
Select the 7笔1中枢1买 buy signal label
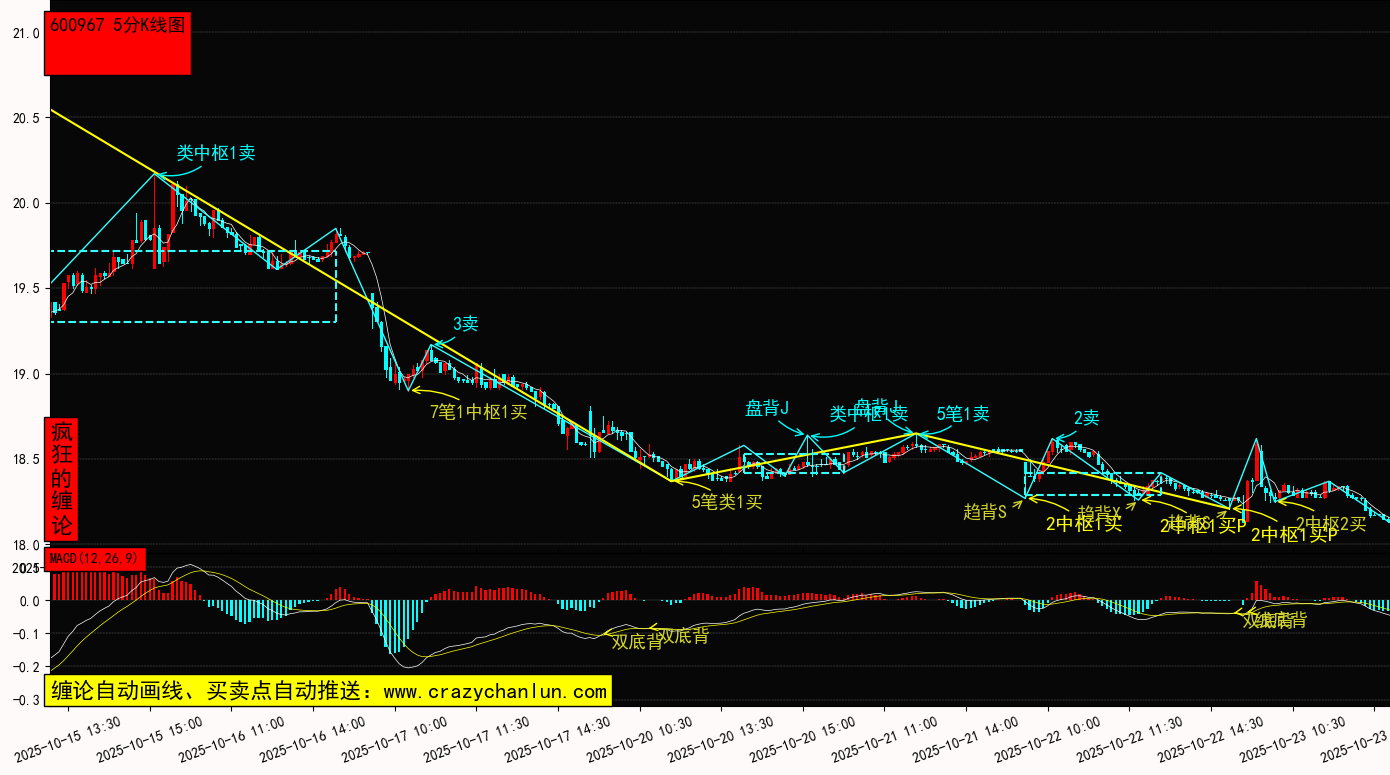478,411
